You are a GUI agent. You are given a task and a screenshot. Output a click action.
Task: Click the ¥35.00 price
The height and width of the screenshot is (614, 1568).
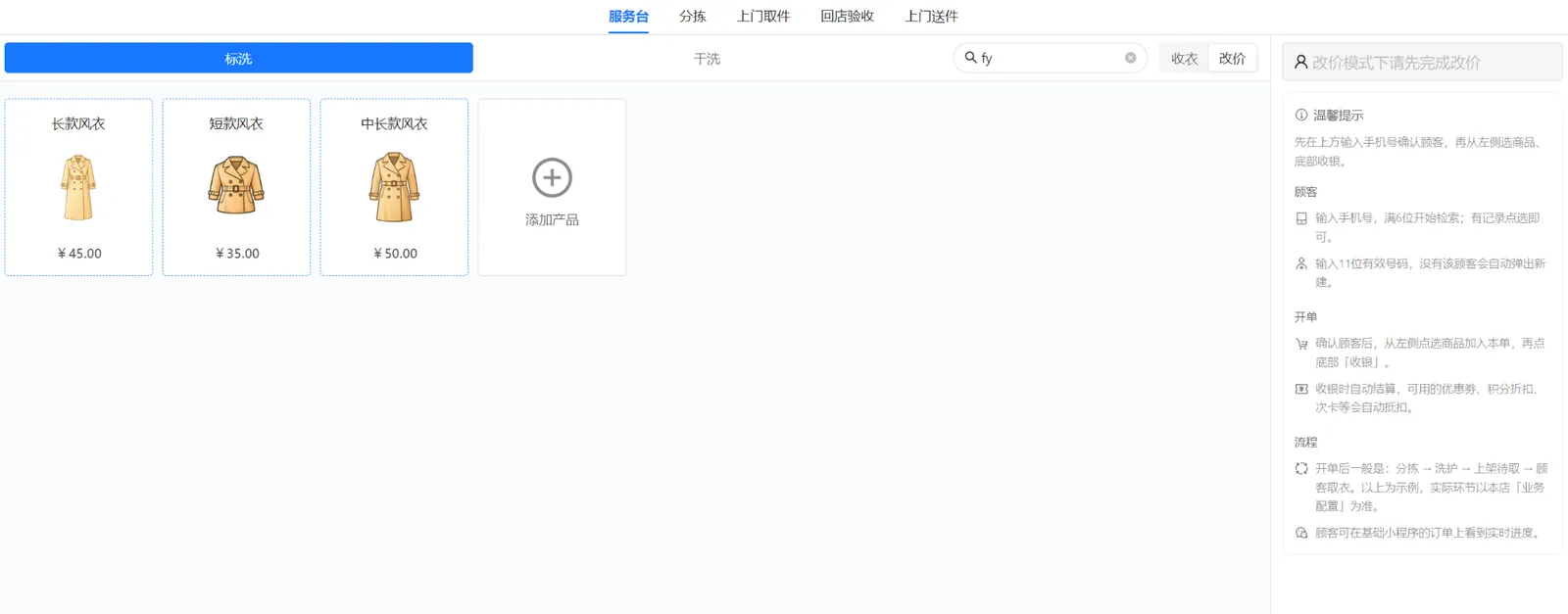coord(237,254)
